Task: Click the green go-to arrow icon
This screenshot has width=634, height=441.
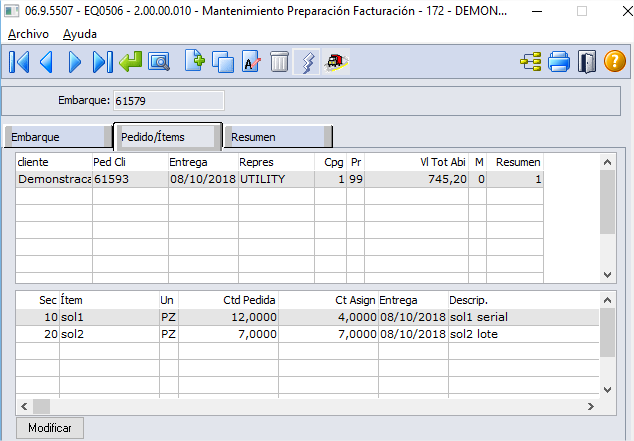Action: (131, 61)
